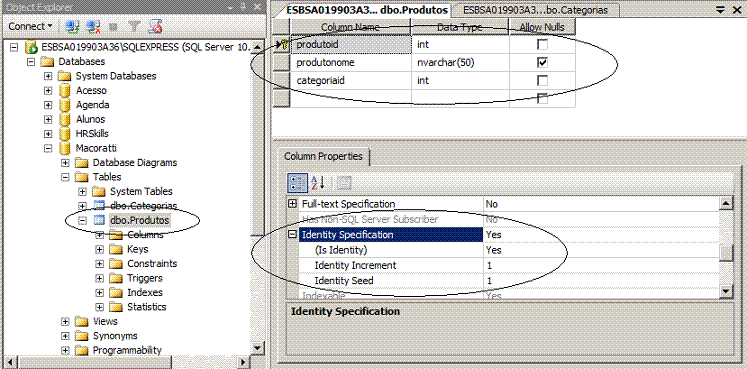Click the Filter icon in Object Explorer
This screenshot has height=369, width=747.
[135, 26]
